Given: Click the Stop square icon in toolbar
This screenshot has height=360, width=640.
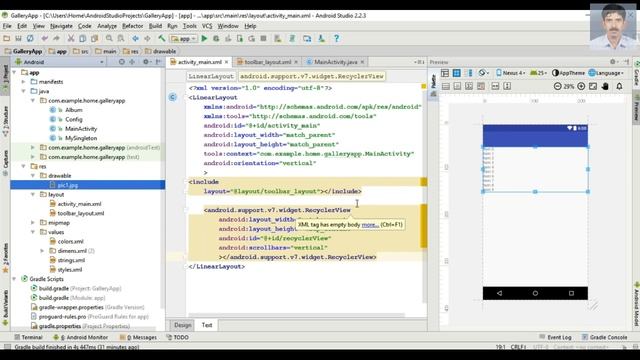Looking at the screenshot, I should [x=264, y=38].
